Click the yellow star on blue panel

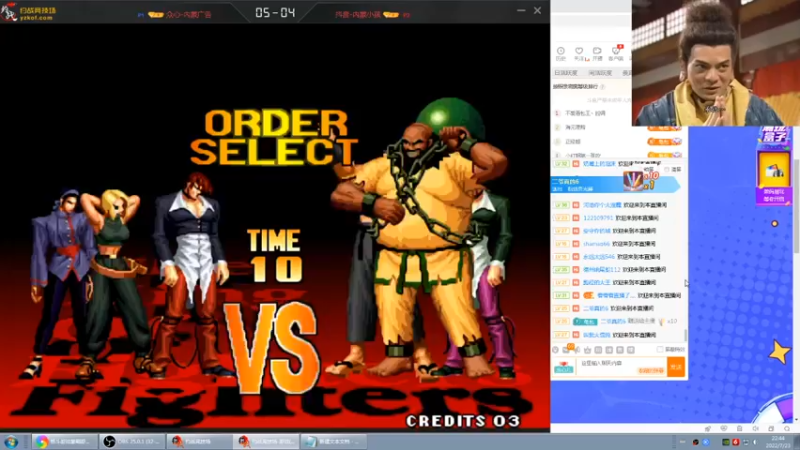tap(780, 352)
